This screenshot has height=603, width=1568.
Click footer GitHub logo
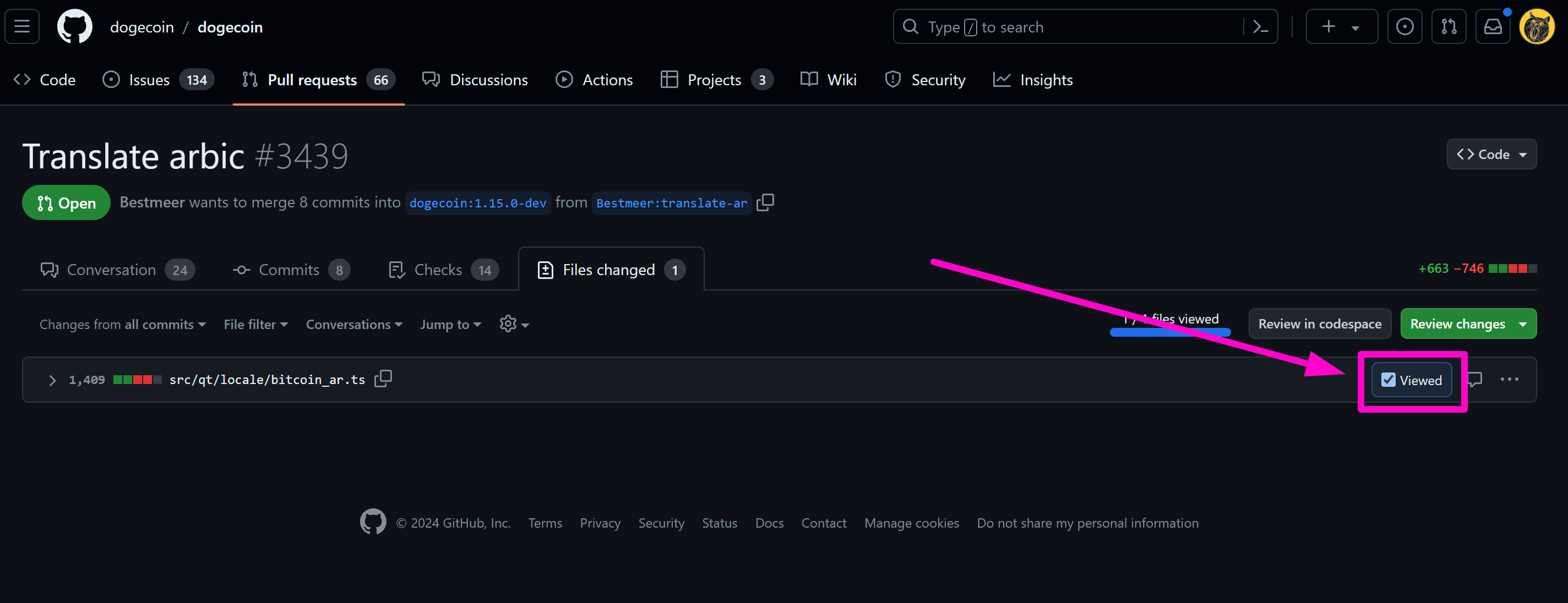tap(373, 522)
